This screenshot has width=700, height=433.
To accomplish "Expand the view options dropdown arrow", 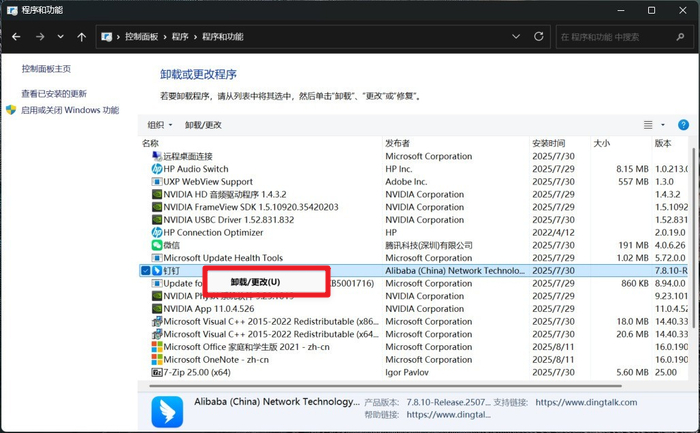I will [x=662, y=125].
